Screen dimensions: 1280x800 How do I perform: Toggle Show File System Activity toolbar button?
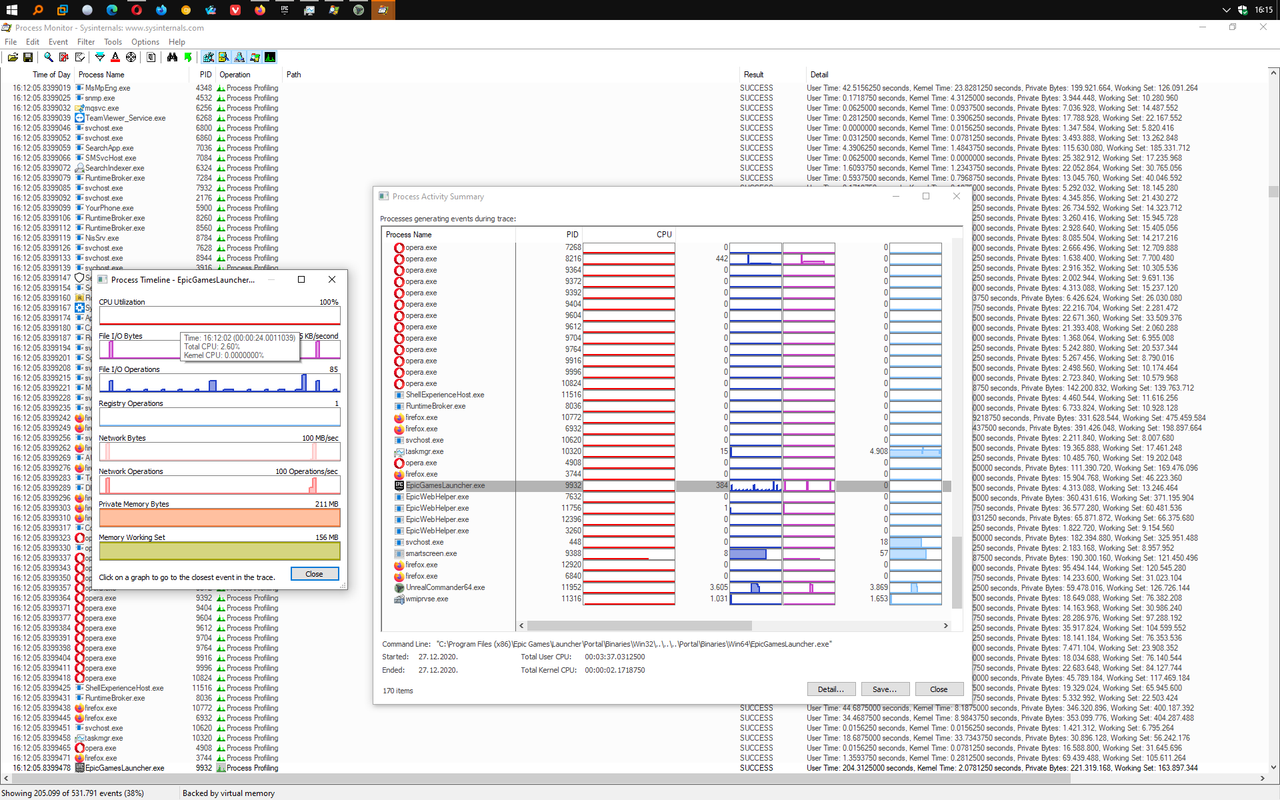tap(224, 57)
